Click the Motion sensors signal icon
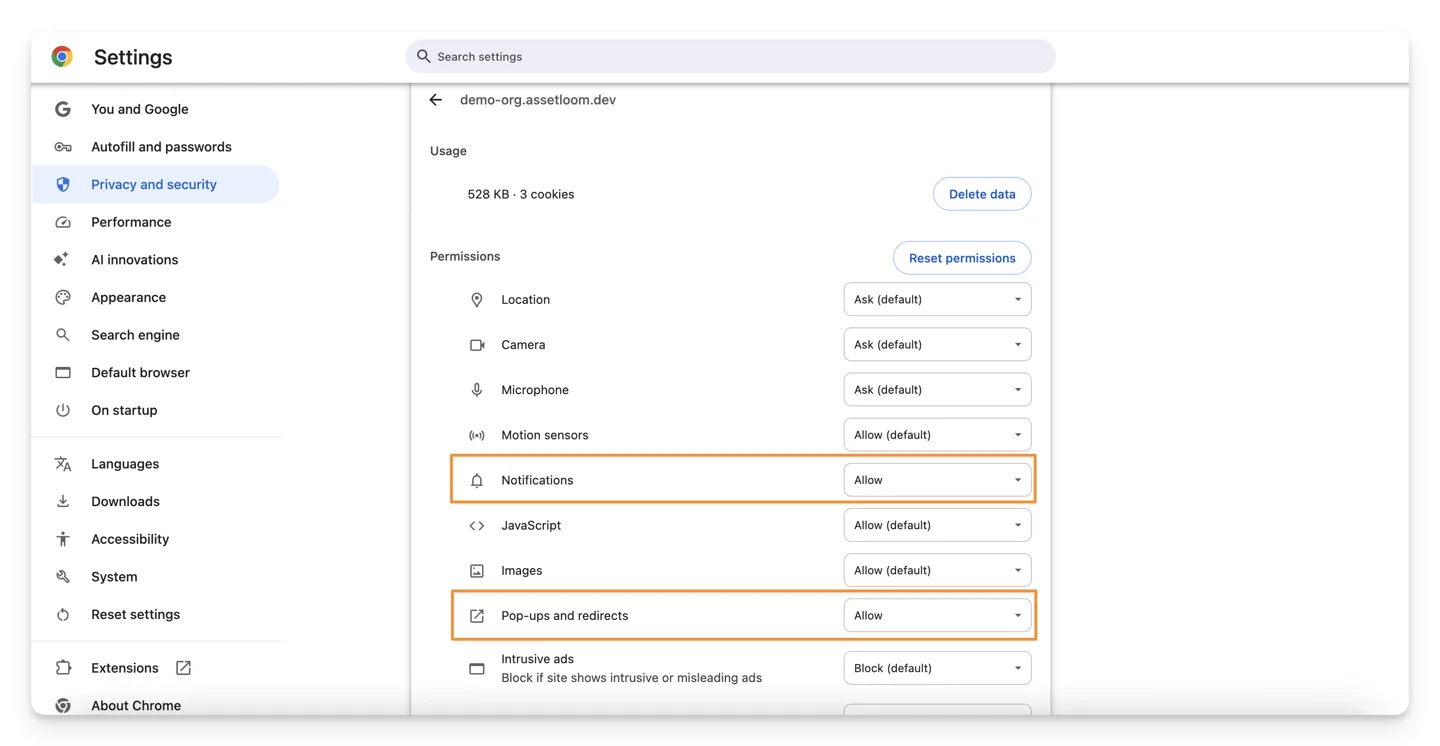 (x=477, y=436)
